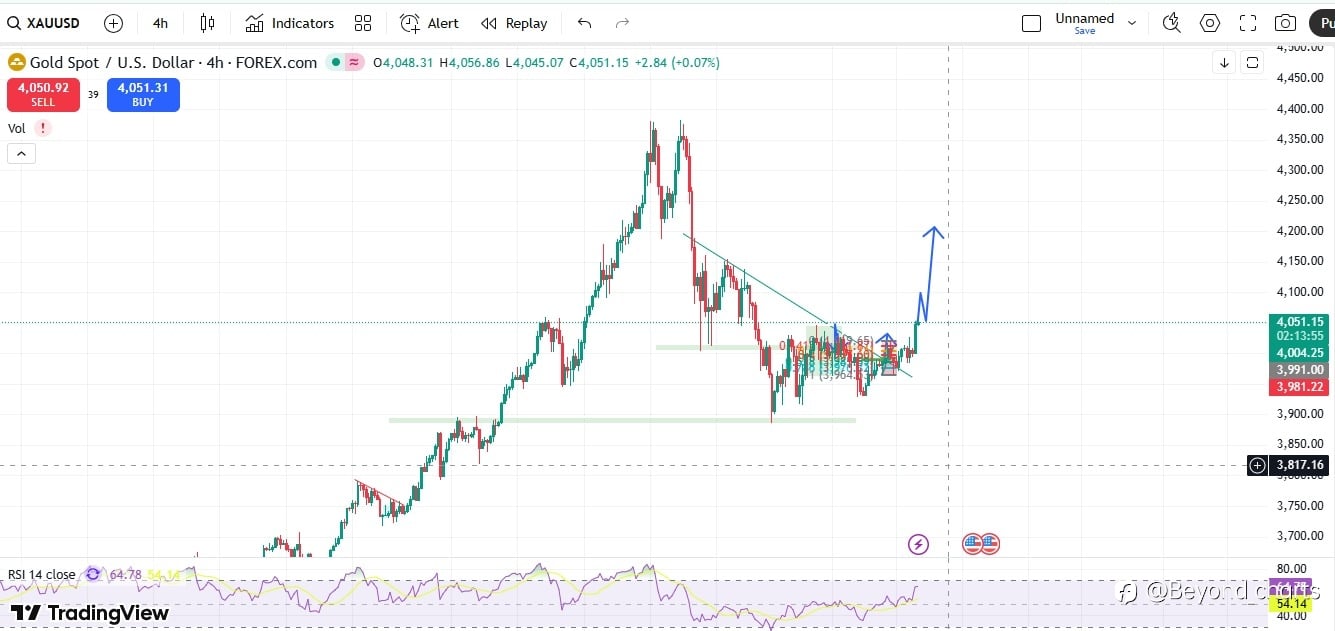
Task: Redo the last chart action
Action: [623, 23]
